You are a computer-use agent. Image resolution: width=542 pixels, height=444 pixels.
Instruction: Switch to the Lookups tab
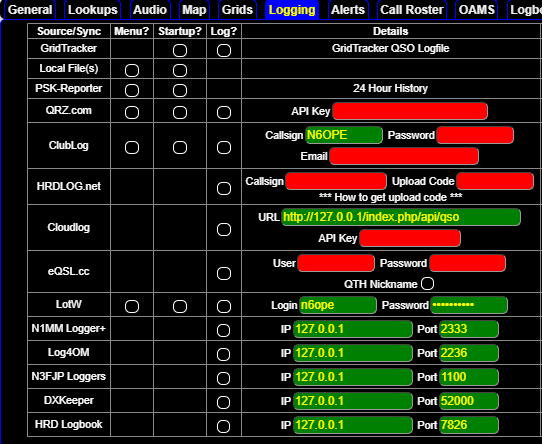tap(93, 10)
